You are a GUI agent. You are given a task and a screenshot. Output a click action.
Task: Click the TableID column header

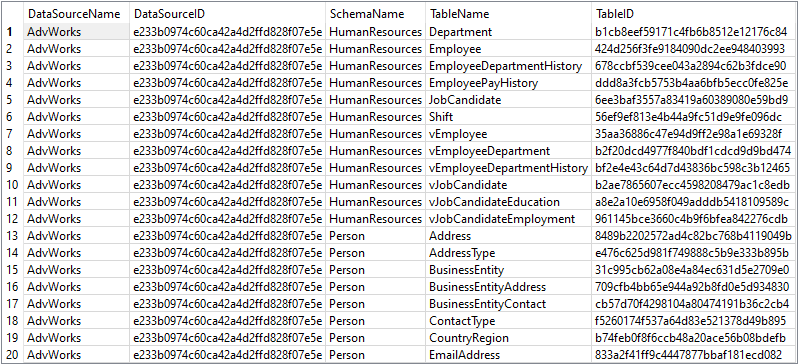[693, 13]
